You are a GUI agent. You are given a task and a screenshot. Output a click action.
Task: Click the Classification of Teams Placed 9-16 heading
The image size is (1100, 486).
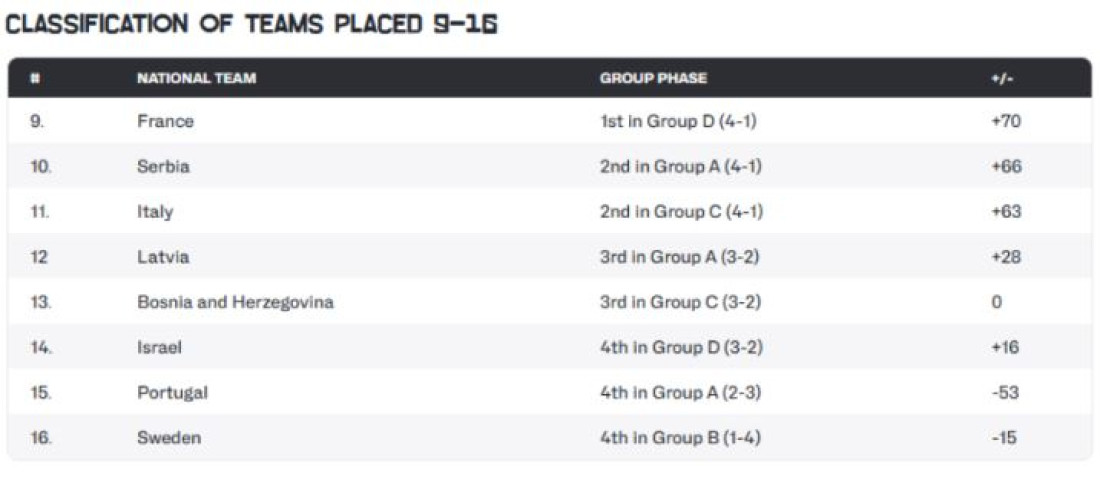(x=250, y=25)
